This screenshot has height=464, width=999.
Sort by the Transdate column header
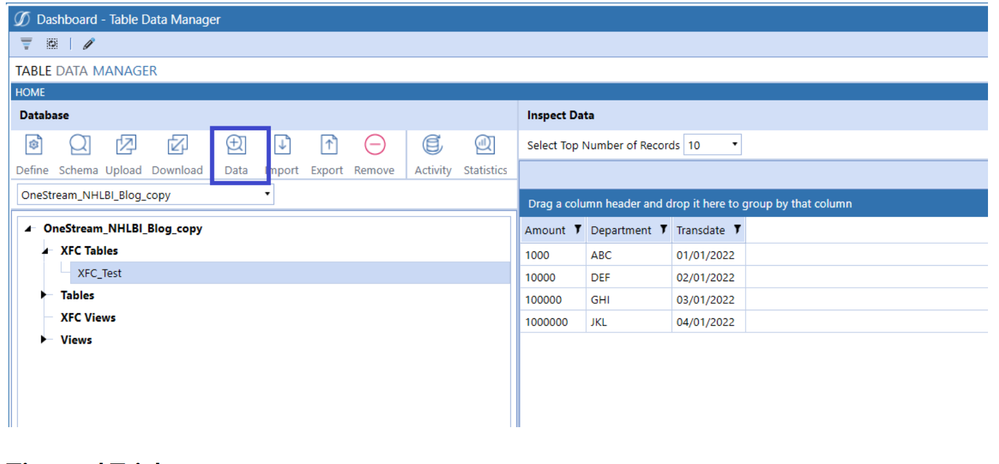pyautogui.click(x=700, y=230)
